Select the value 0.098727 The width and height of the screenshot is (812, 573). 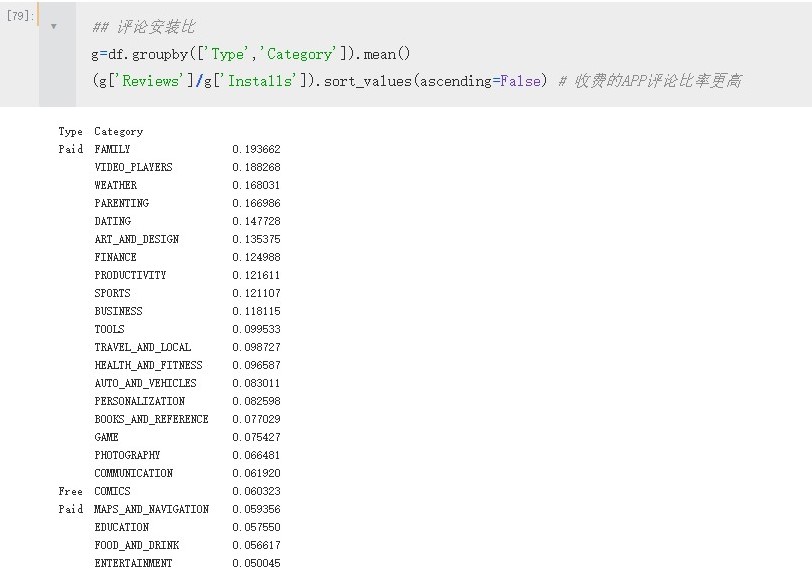click(256, 347)
